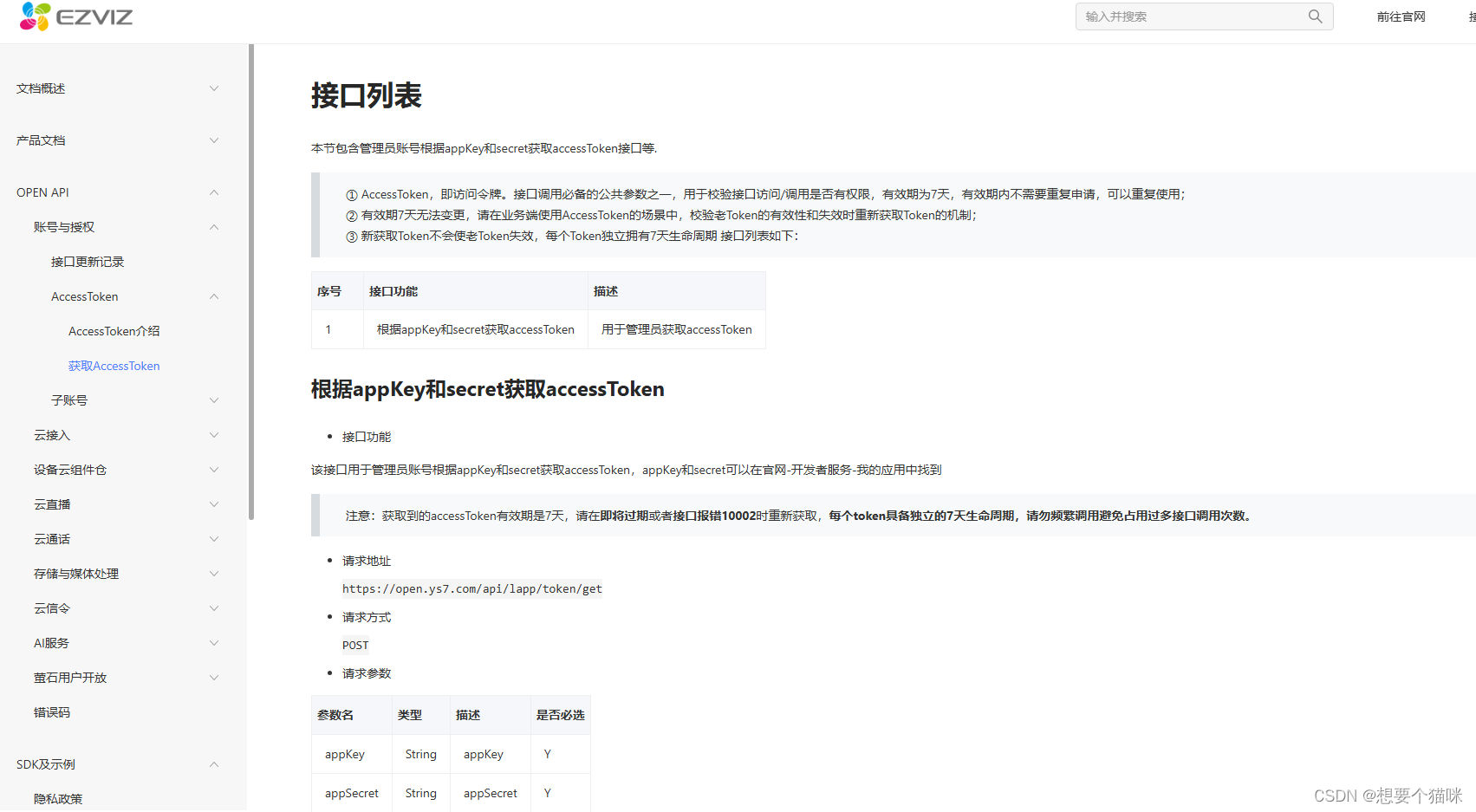
Task: Expand the 萤石用户开放 chevron
Action: click(x=214, y=678)
